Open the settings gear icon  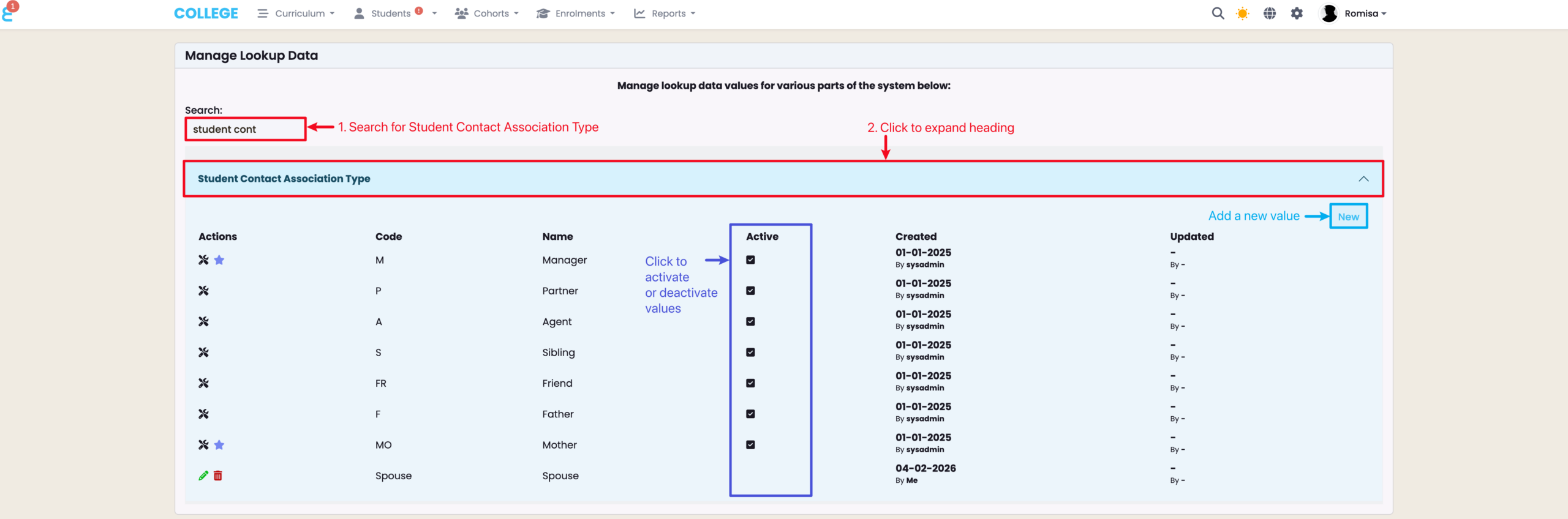pos(1297,13)
